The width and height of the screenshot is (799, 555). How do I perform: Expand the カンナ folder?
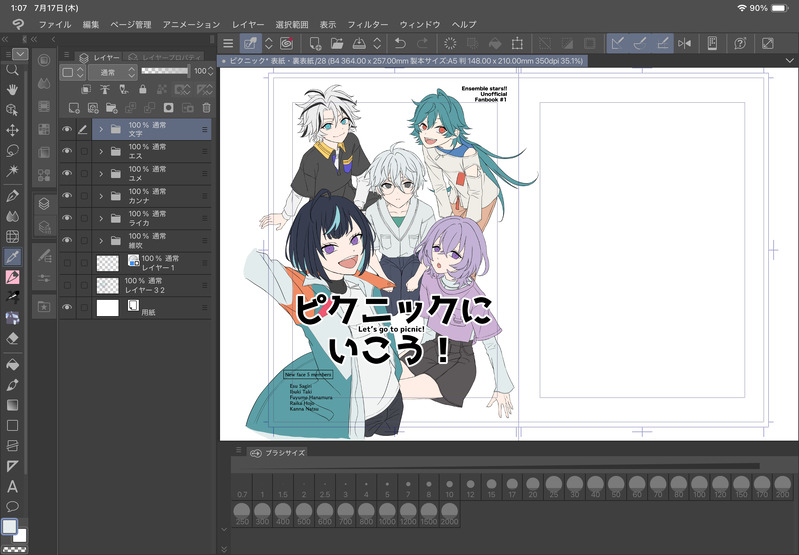point(101,196)
